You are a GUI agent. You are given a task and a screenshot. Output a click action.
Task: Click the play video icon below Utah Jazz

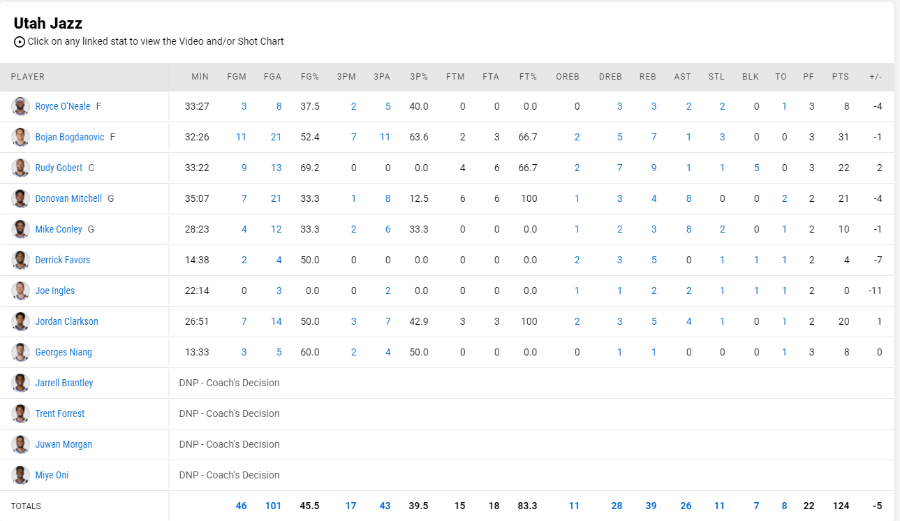19,42
